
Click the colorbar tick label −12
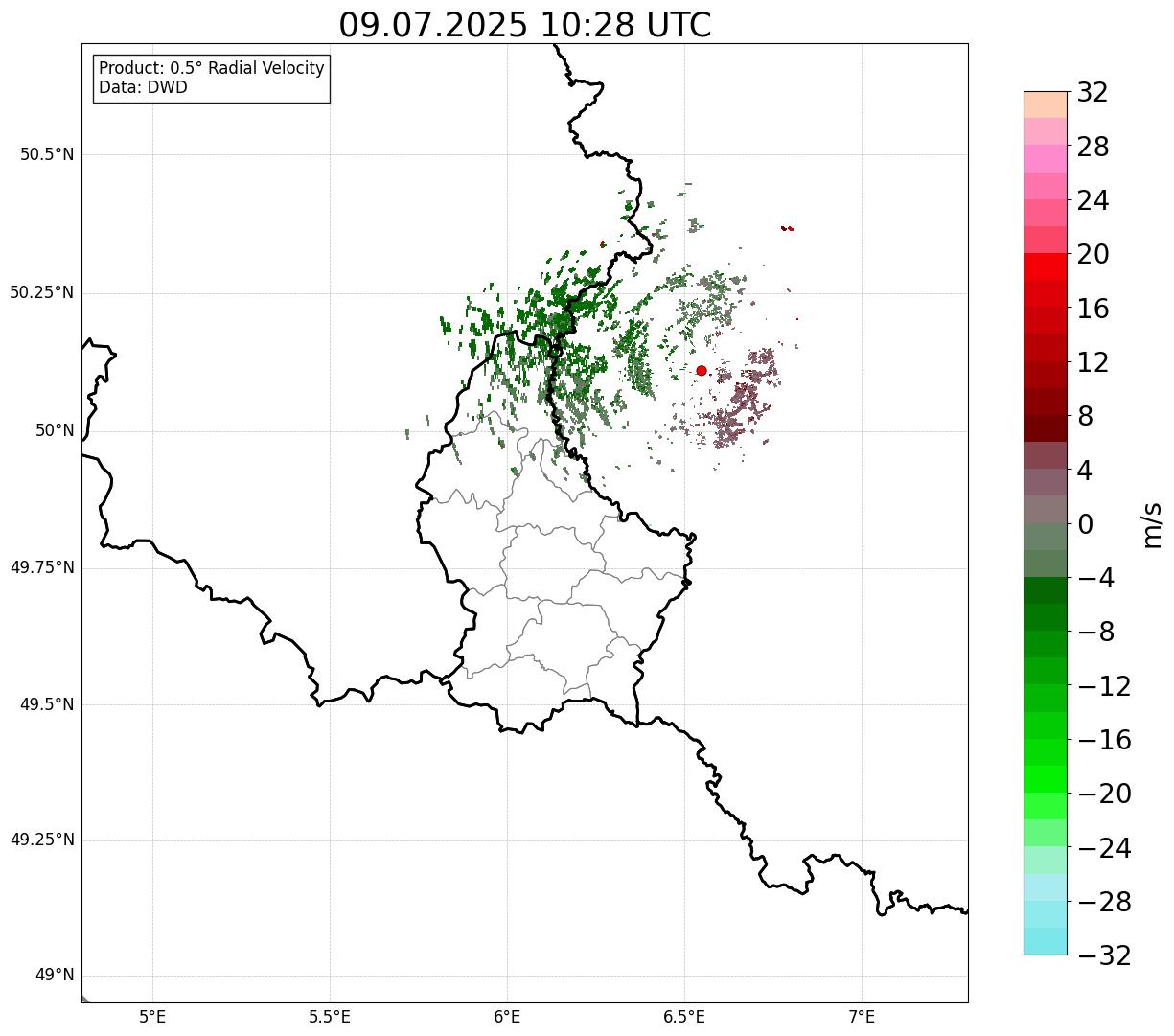pyautogui.click(x=1104, y=686)
